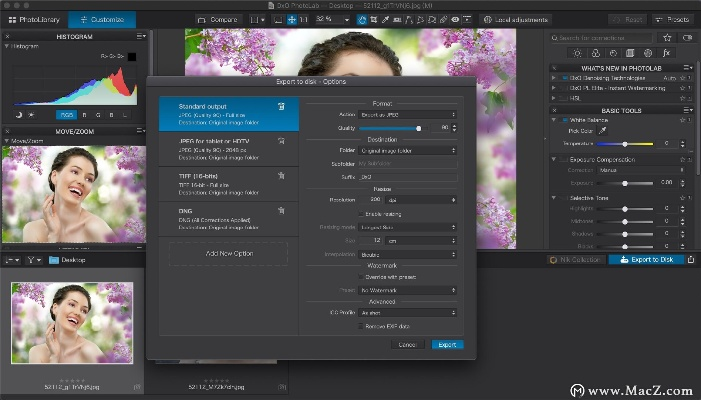701x400 pixels.
Task: Open the fx effects palette icon
Action: tap(667, 52)
